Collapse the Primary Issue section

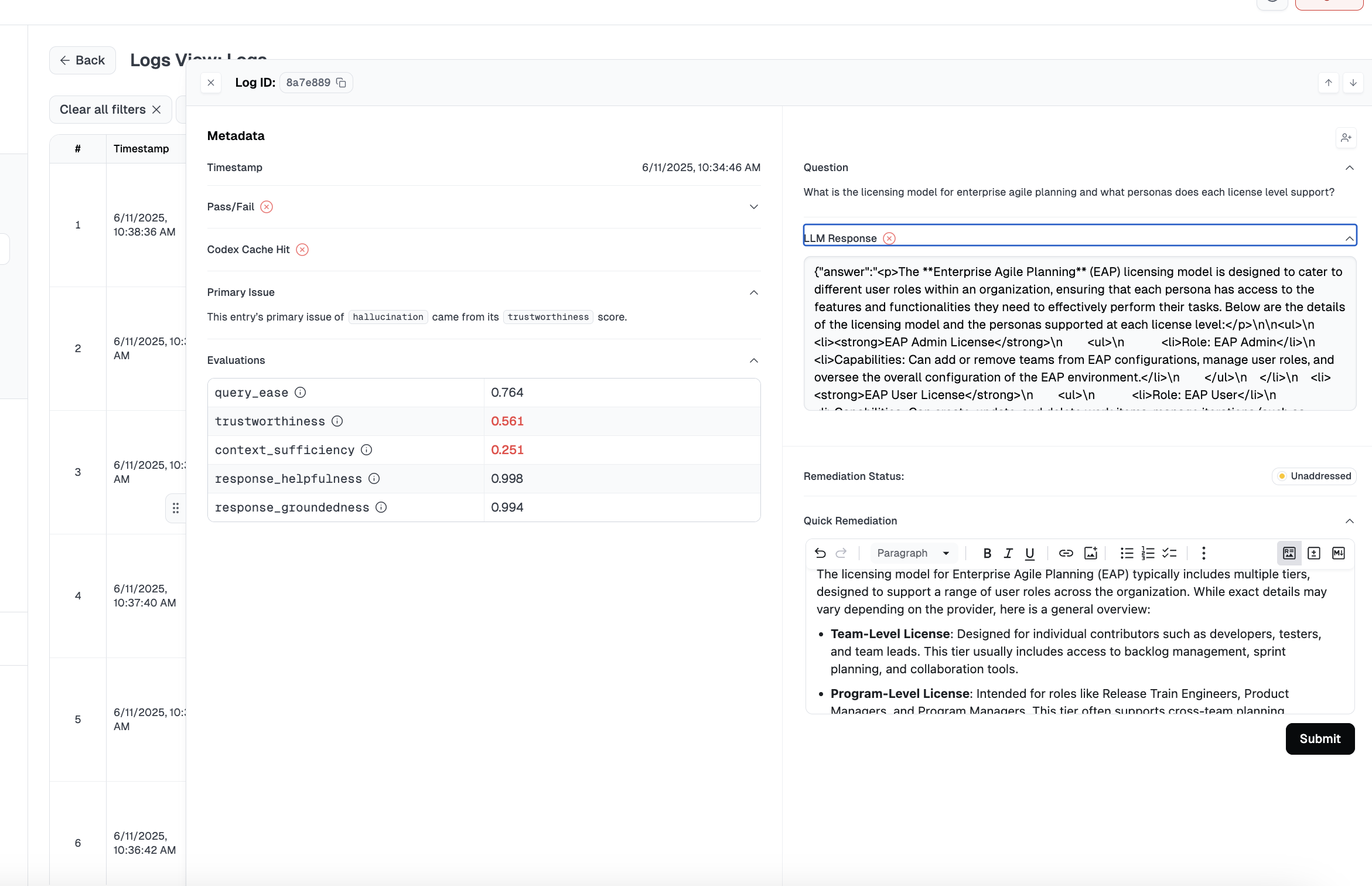[x=754, y=292]
